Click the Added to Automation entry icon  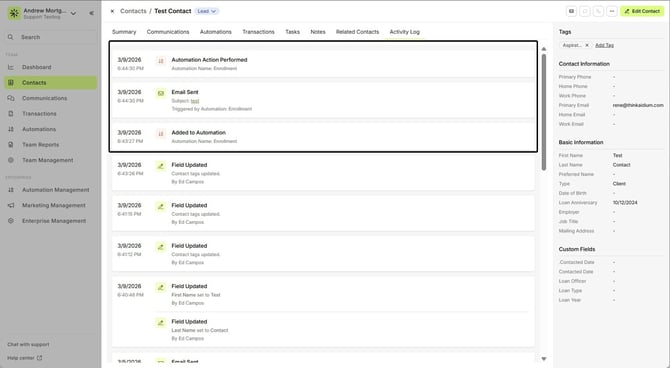[x=161, y=134]
